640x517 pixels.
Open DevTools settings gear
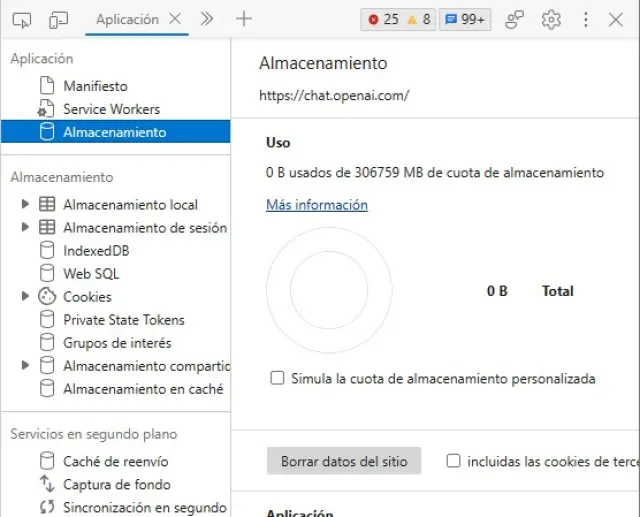(x=551, y=19)
